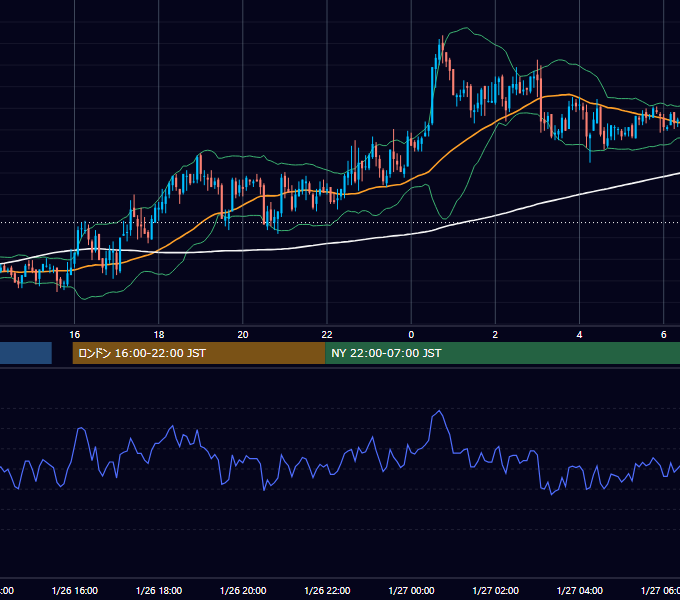Select the NY 22:00-07:00 JST session bar
The height and width of the screenshot is (600, 680).
click(x=503, y=353)
